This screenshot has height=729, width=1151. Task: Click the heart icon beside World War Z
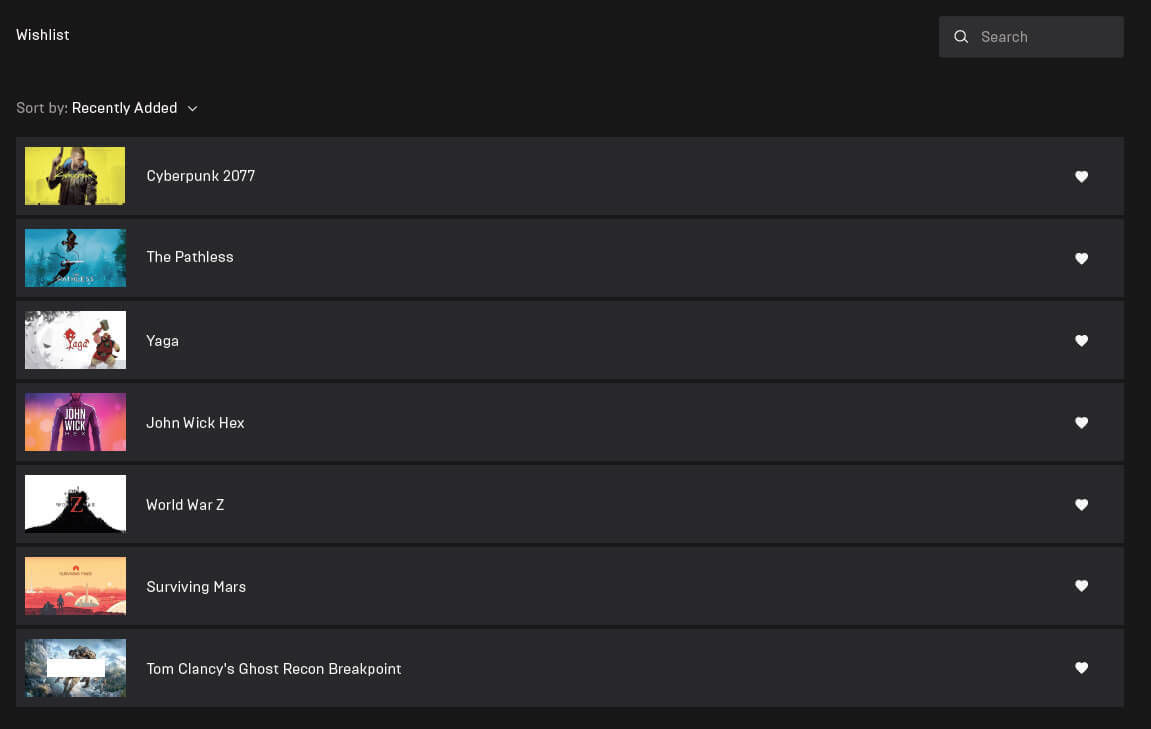(x=1081, y=504)
